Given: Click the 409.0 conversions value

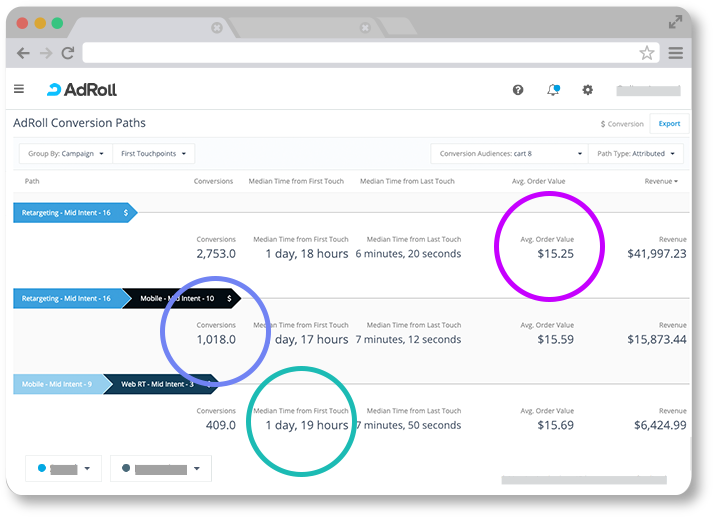Looking at the screenshot, I should pos(221,425).
